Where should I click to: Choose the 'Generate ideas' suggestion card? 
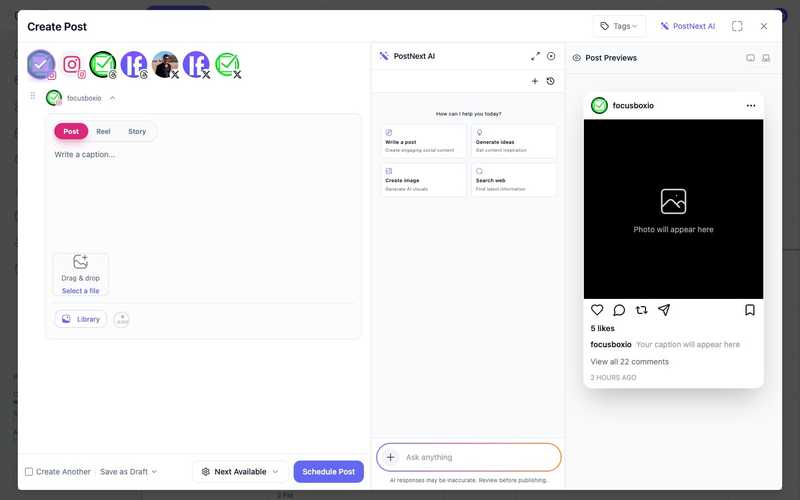click(513, 141)
